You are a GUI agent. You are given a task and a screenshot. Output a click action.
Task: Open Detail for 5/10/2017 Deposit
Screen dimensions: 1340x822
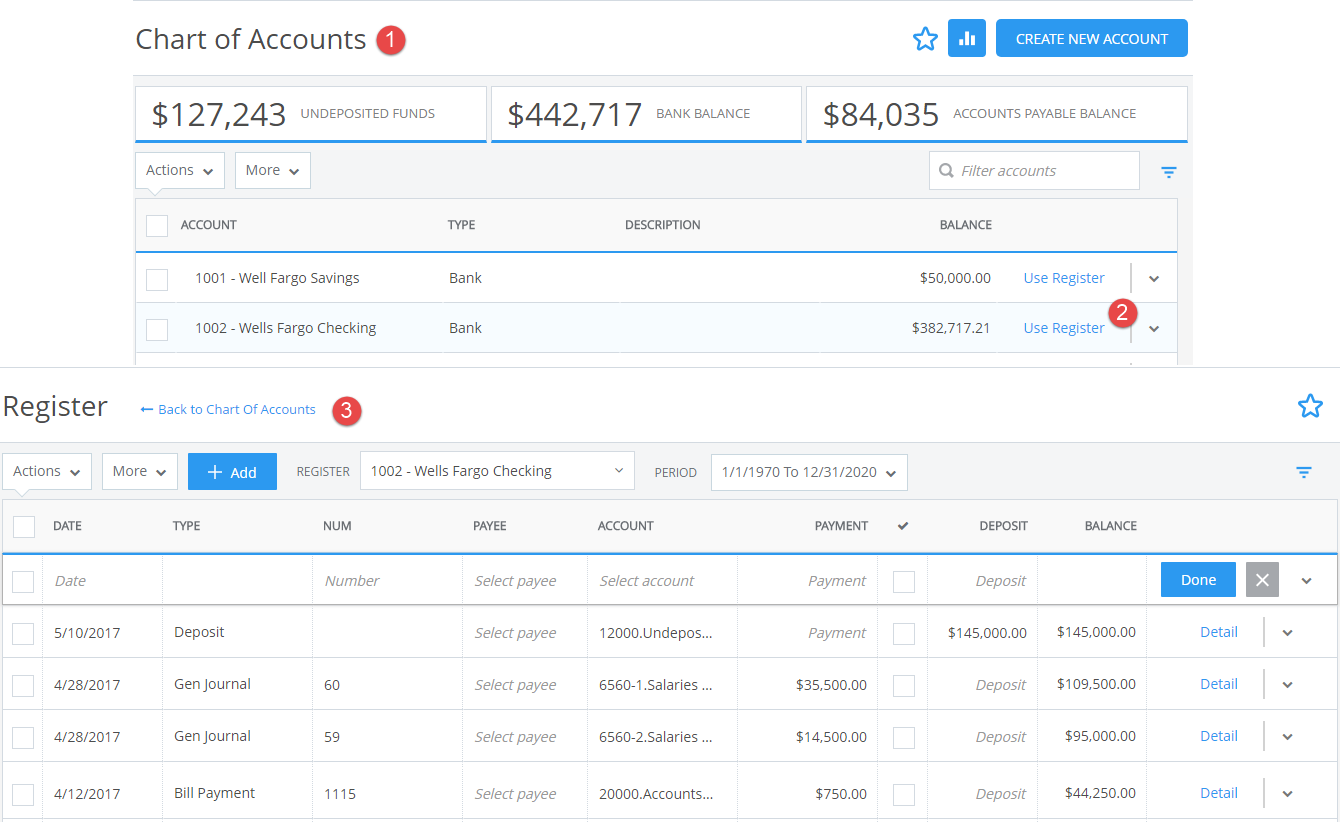pyautogui.click(x=1219, y=632)
